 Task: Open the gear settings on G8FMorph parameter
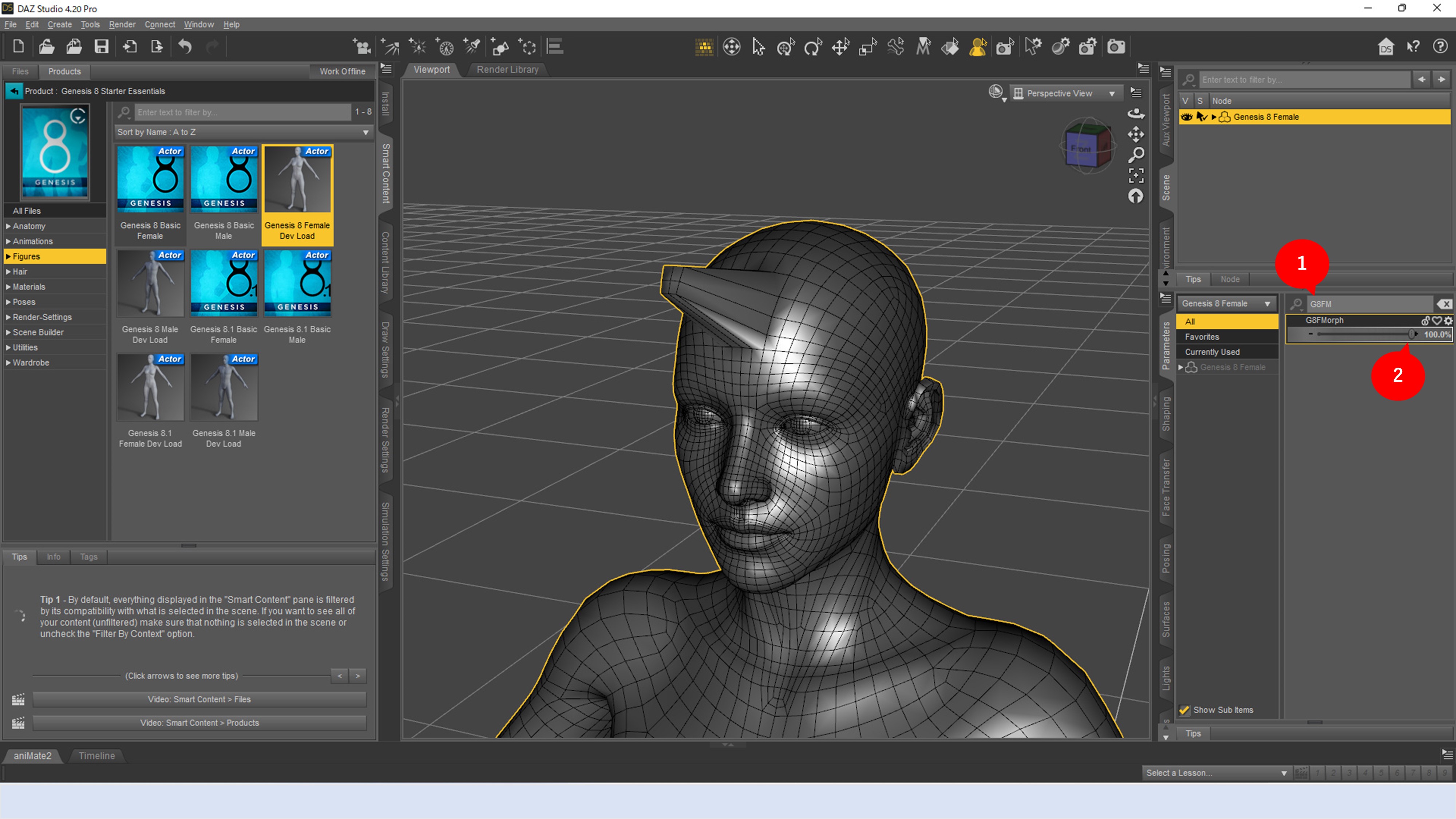(x=1448, y=320)
